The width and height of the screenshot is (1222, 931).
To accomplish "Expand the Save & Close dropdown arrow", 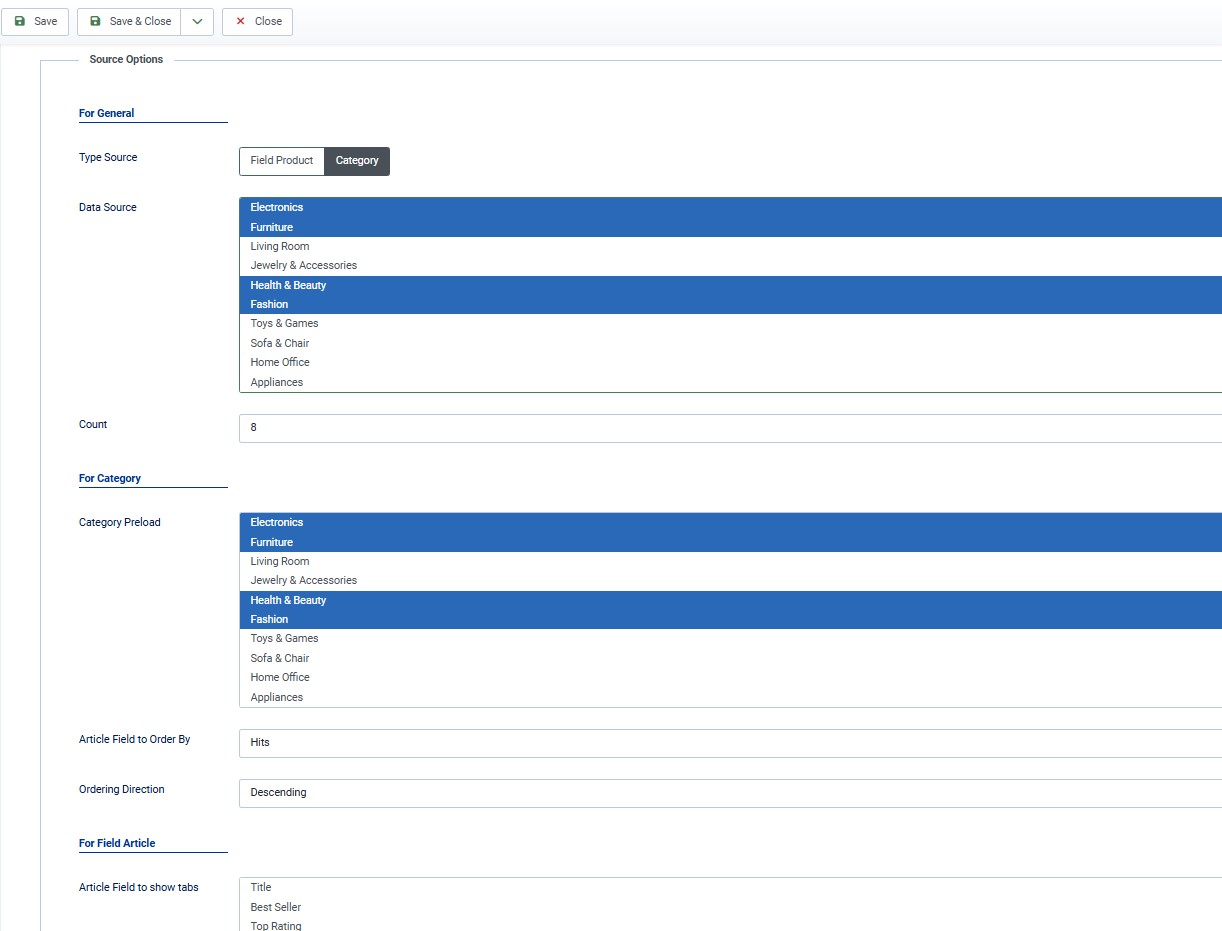I will 197,21.
